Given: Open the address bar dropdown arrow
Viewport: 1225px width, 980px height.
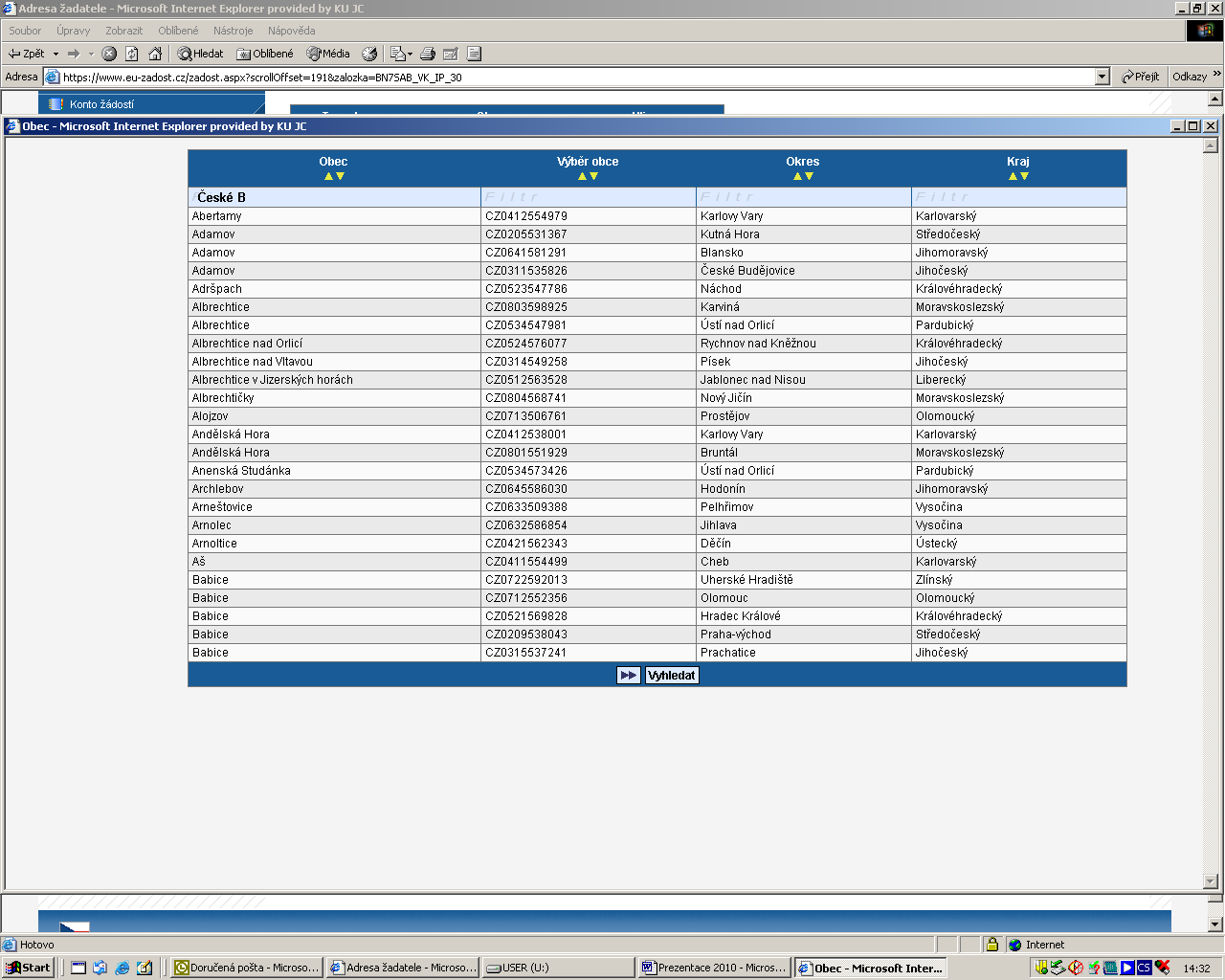Looking at the screenshot, I should tap(1102, 77).
